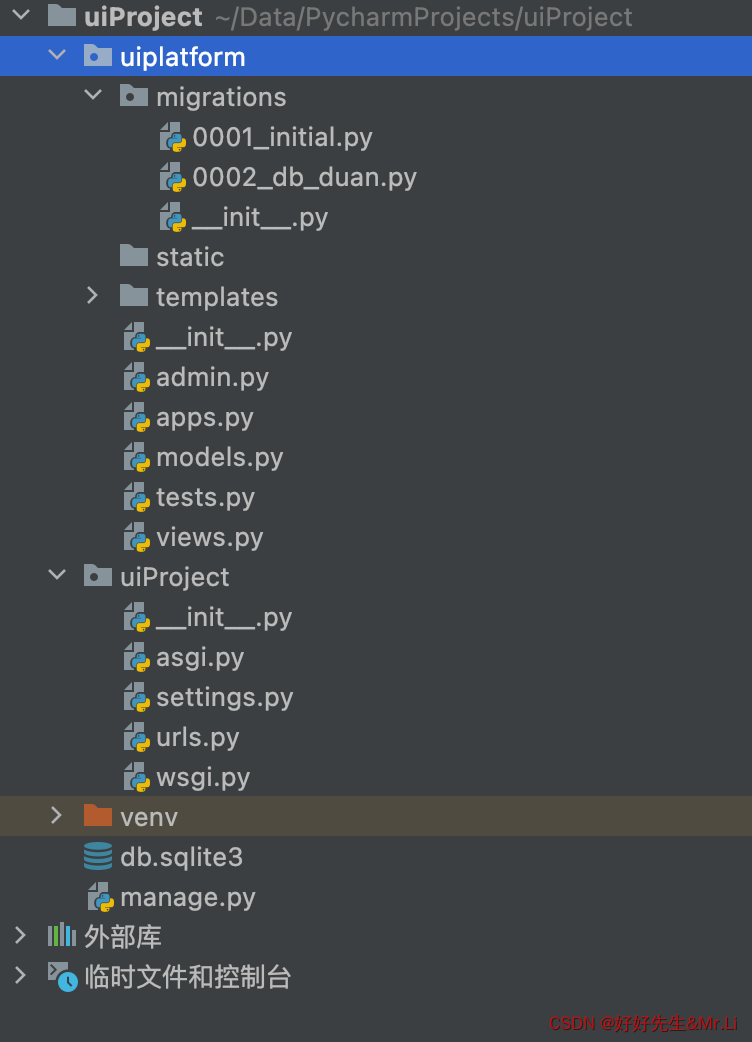
Task: Select the 临时文件和控制台 node label
Action: click(x=188, y=978)
